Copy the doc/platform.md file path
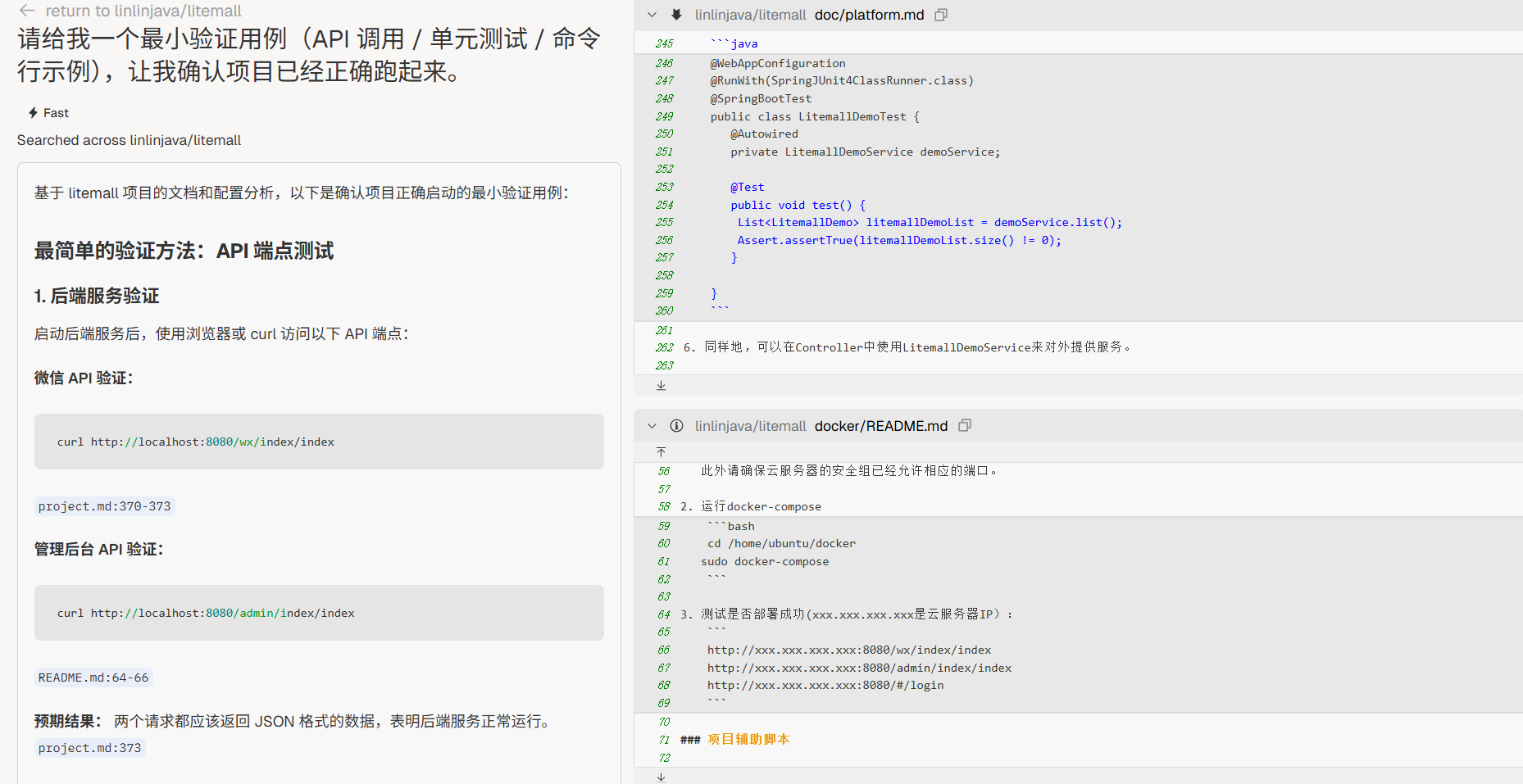 tap(941, 15)
